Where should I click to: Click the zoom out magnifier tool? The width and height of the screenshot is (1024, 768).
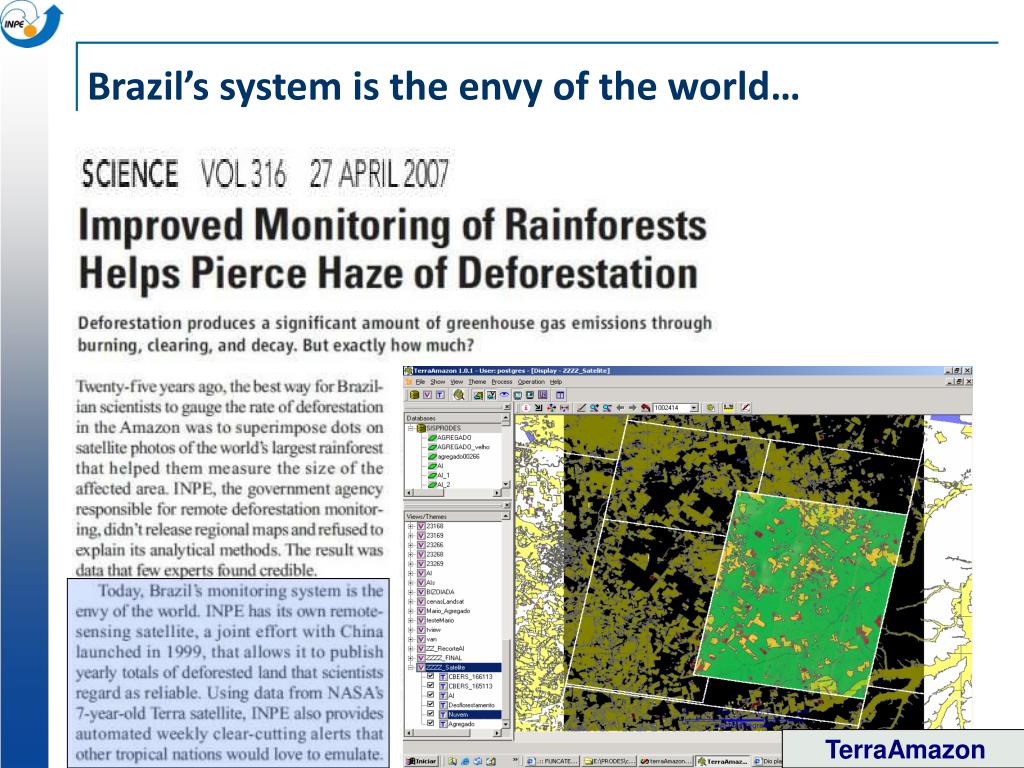tap(607, 408)
